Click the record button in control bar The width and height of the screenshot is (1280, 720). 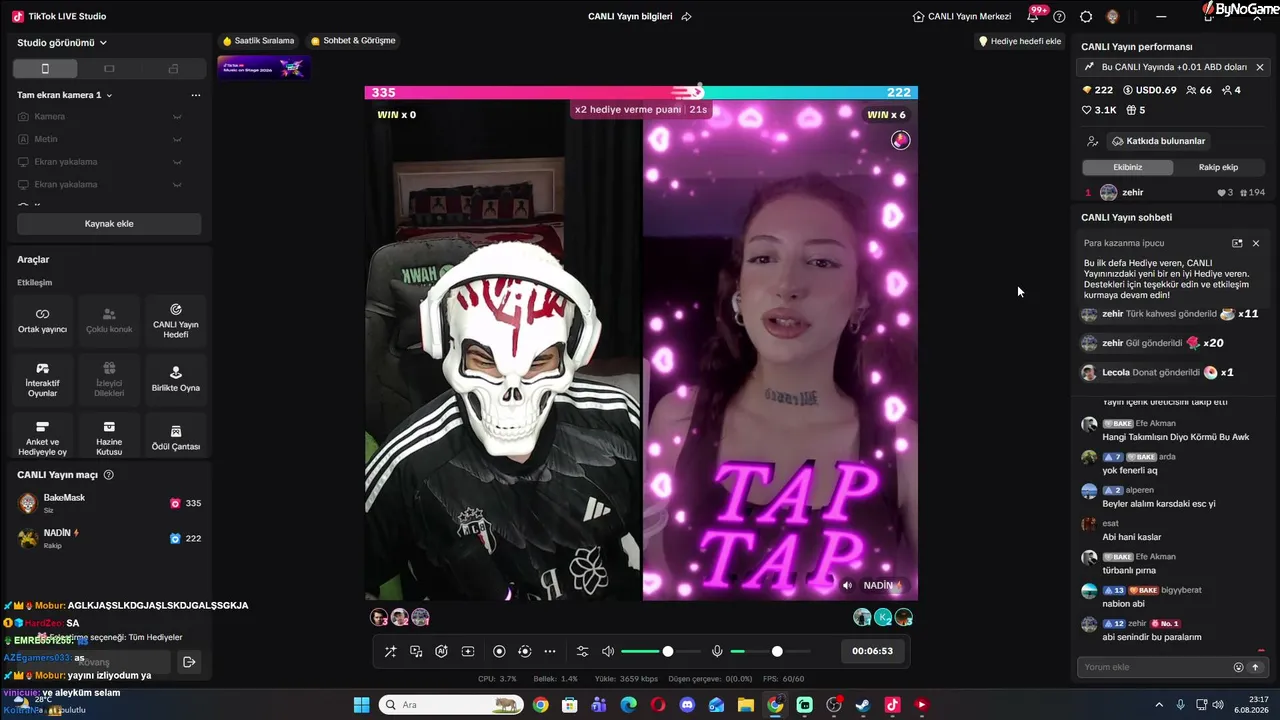(x=499, y=651)
